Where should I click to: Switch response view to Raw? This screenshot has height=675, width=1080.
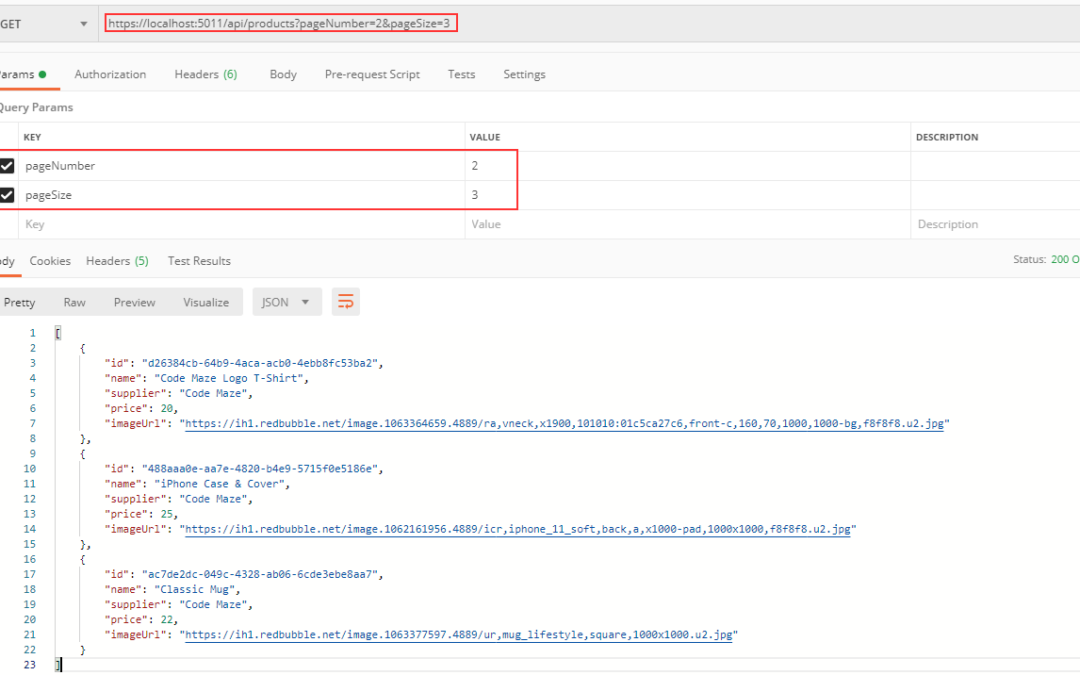(74, 302)
